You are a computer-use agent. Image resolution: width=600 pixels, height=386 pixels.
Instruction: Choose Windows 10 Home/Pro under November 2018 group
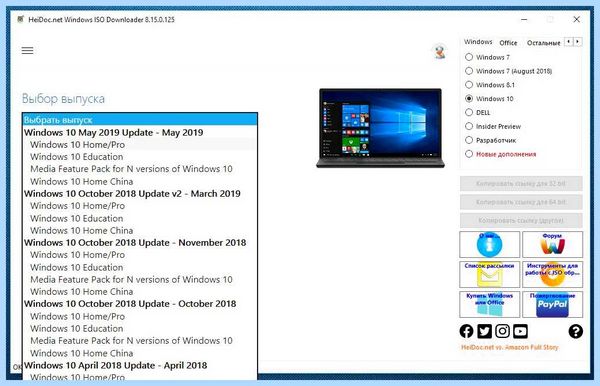(x=140, y=255)
